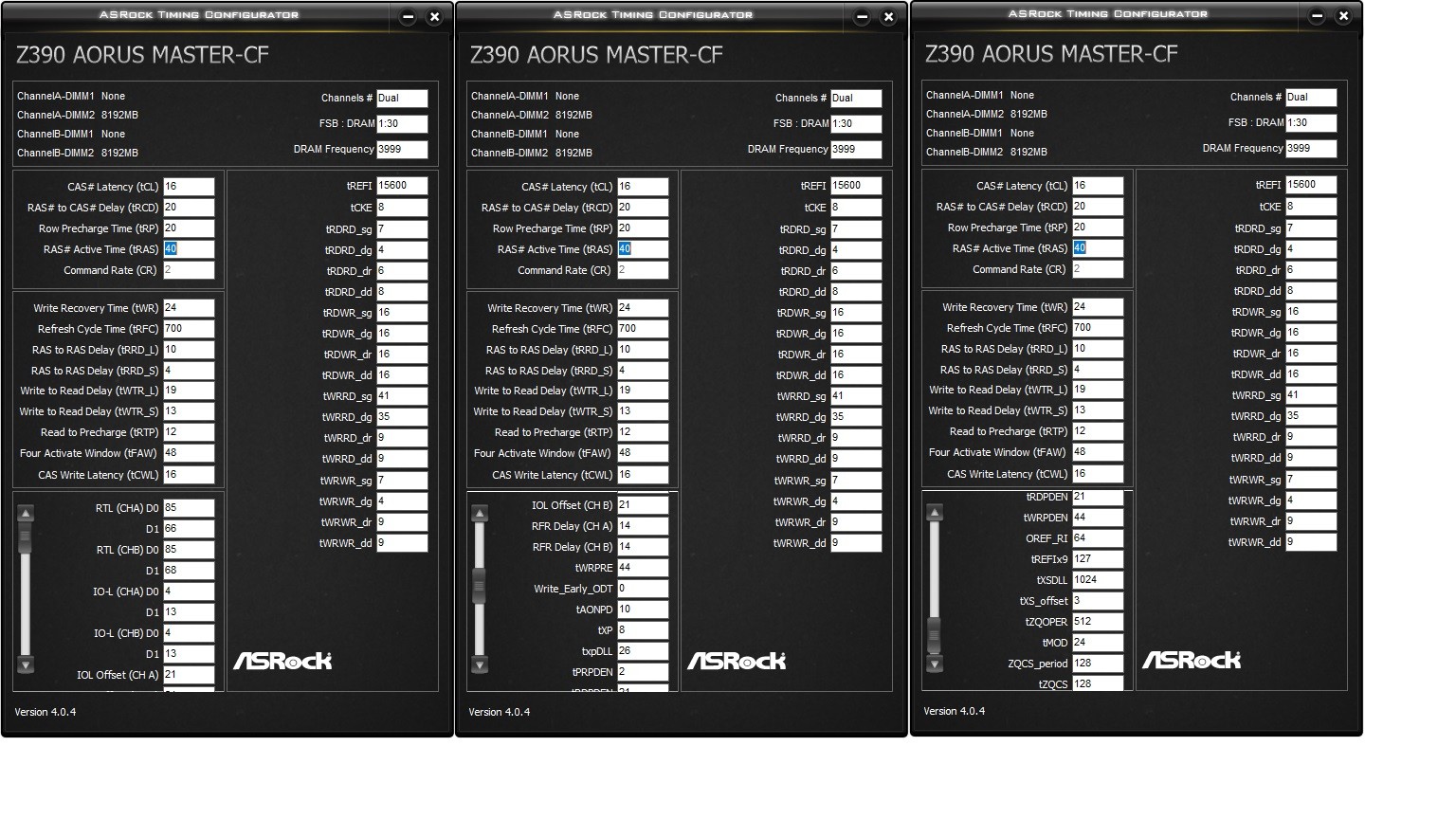Click tRDPDEN field in right window
1456x819 pixels.
(x=1098, y=498)
